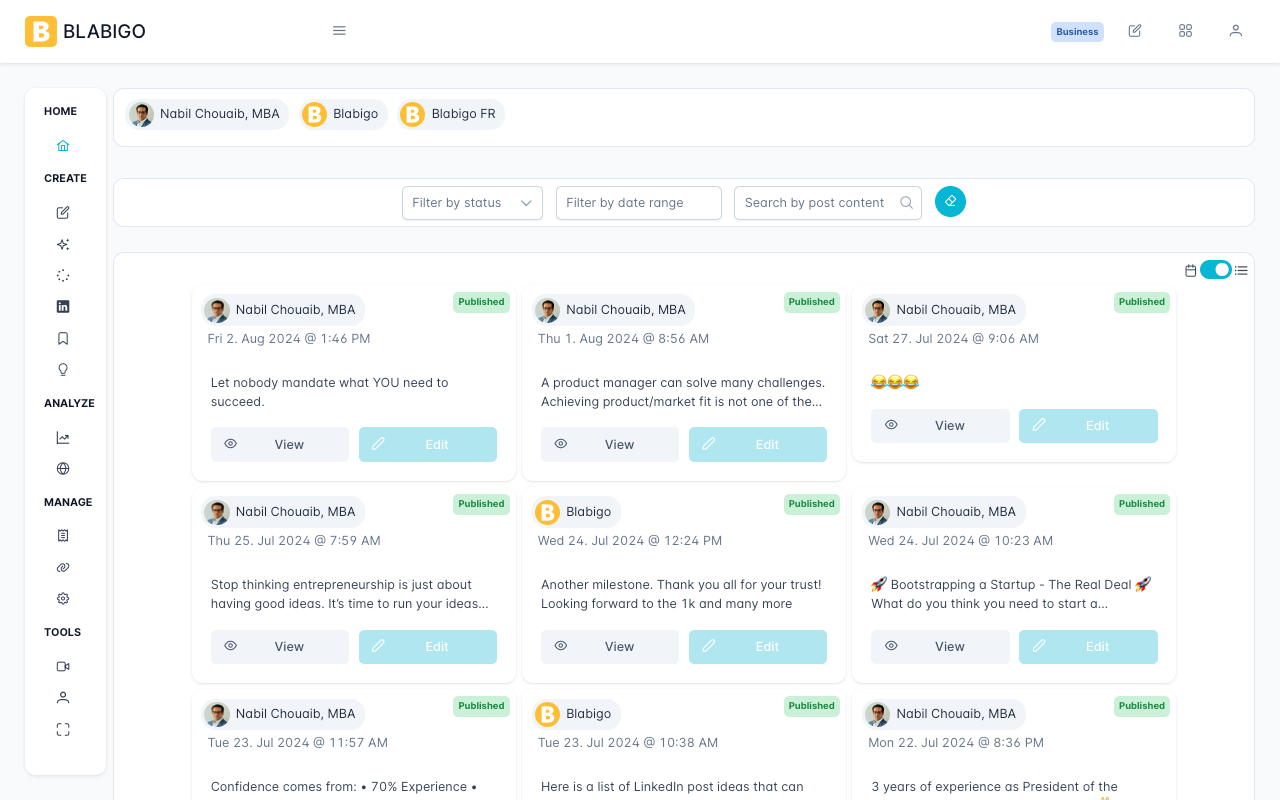Click the "Tue 23. Jul 2024 @ 11:57 AM" date

click(x=298, y=743)
